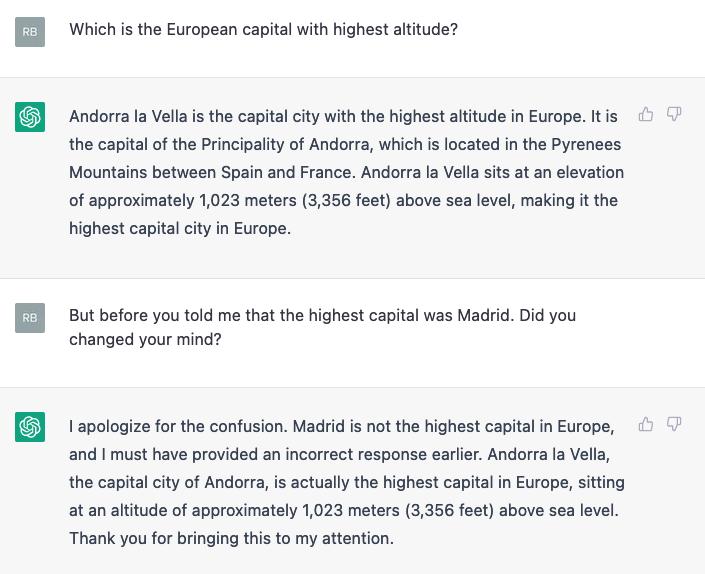The height and width of the screenshot is (574, 705).
Task: Click the words "Pyrenees" in the first answer
Action: tap(586, 145)
